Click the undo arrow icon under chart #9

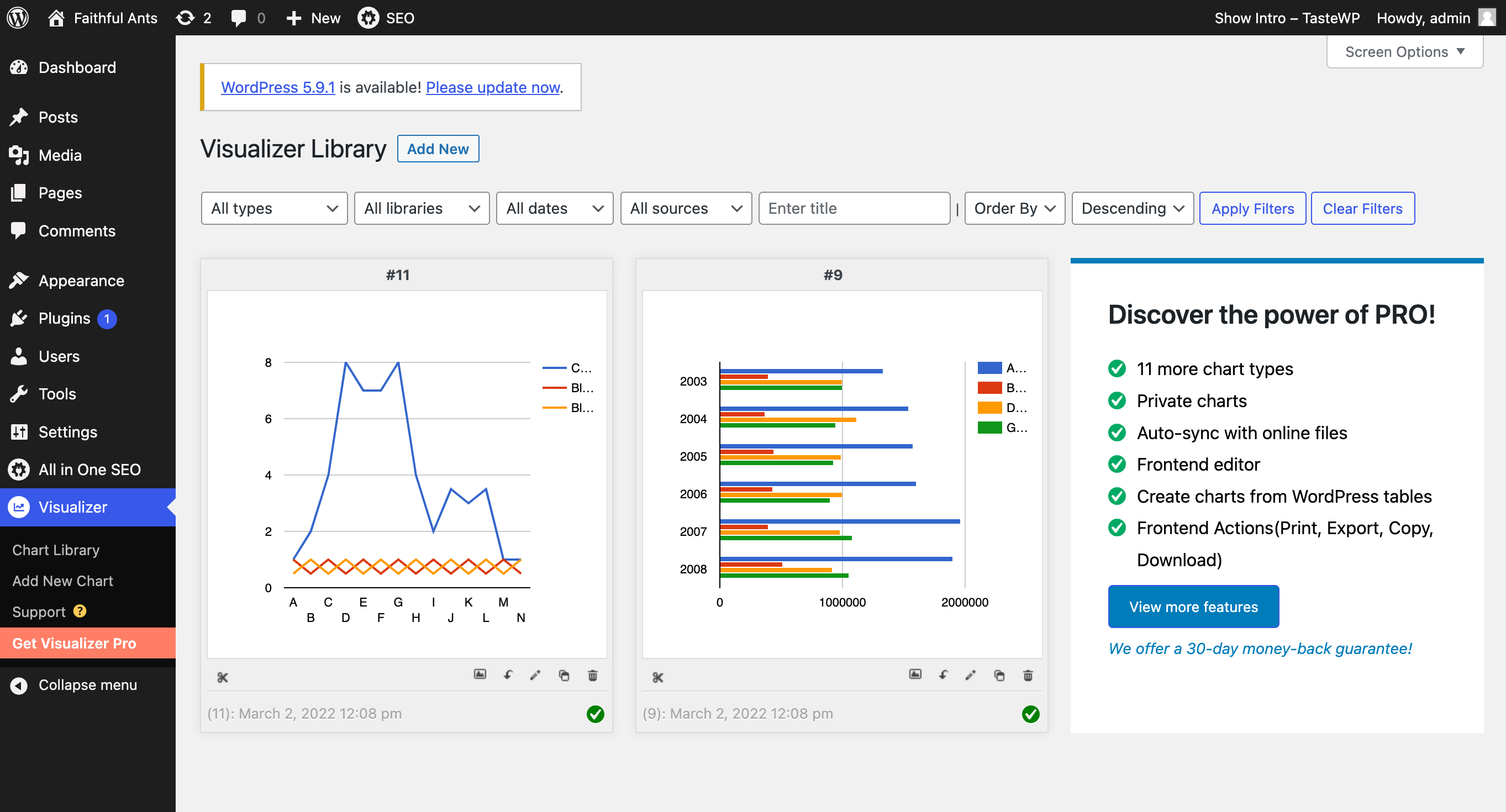(943, 674)
